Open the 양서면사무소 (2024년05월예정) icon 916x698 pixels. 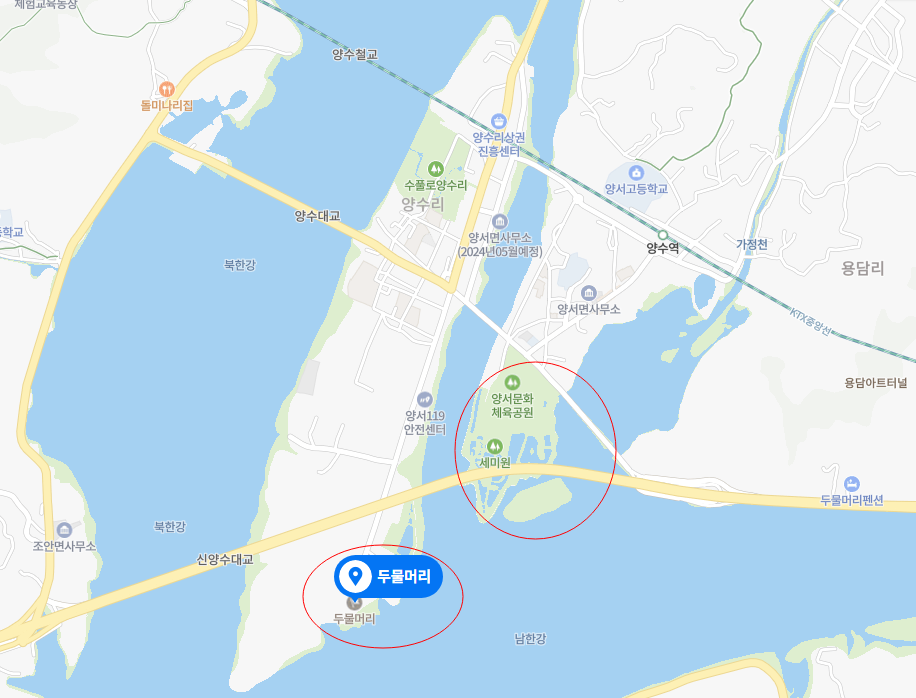[499, 221]
